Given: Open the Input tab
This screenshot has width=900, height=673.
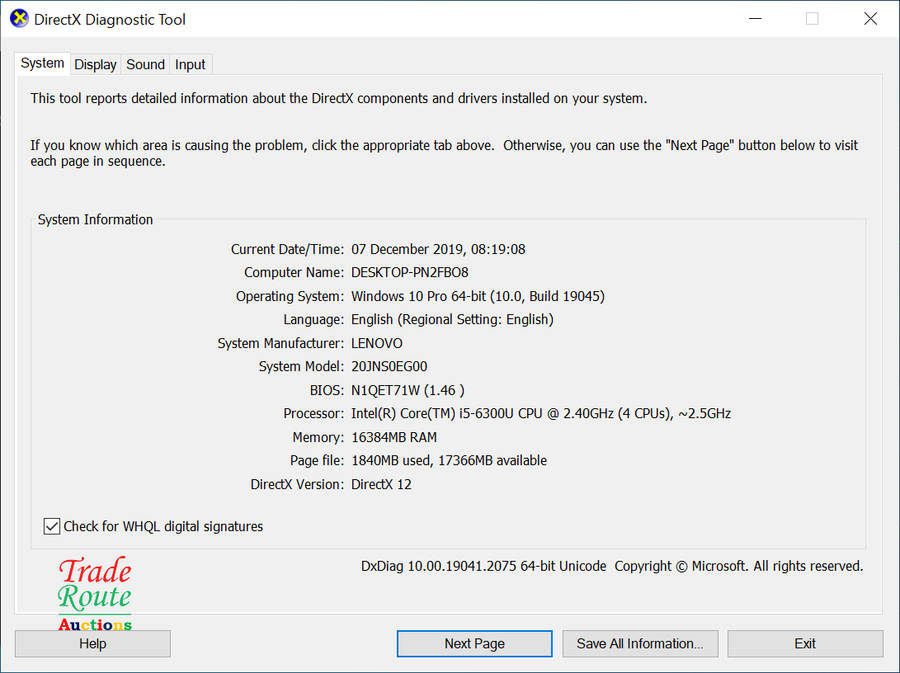Looking at the screenshot, I should click(190, 64).
